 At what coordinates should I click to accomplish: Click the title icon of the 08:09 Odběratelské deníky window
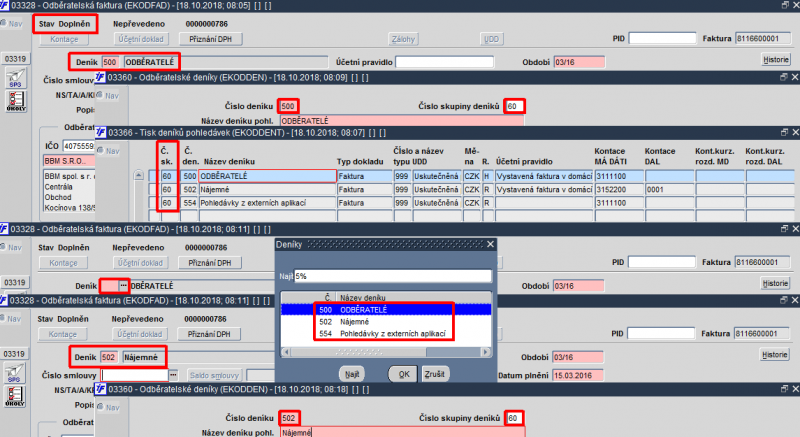[x=101, y=77]
